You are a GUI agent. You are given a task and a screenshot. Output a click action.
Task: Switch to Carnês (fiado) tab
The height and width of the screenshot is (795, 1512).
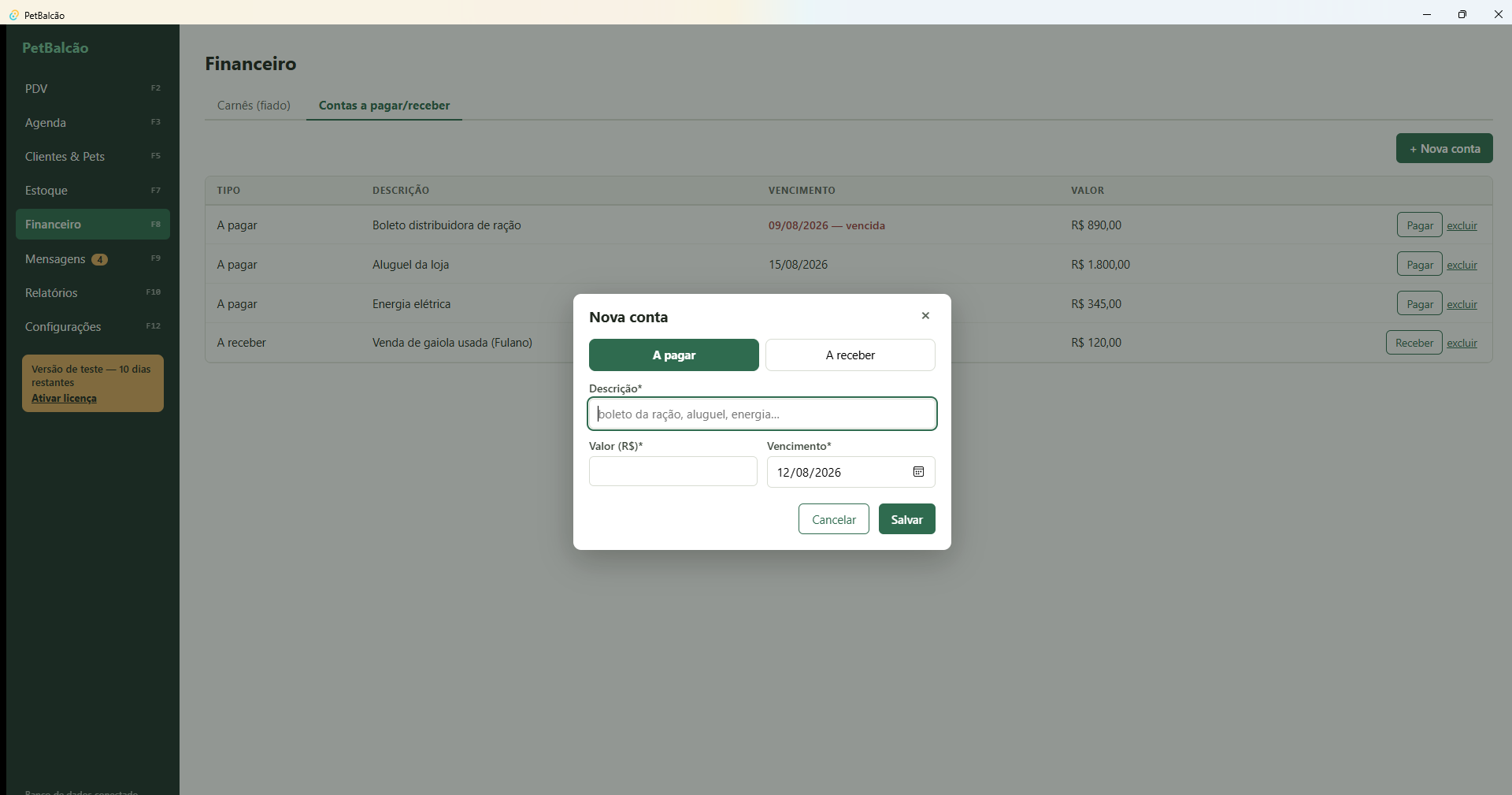coord(254,106)
